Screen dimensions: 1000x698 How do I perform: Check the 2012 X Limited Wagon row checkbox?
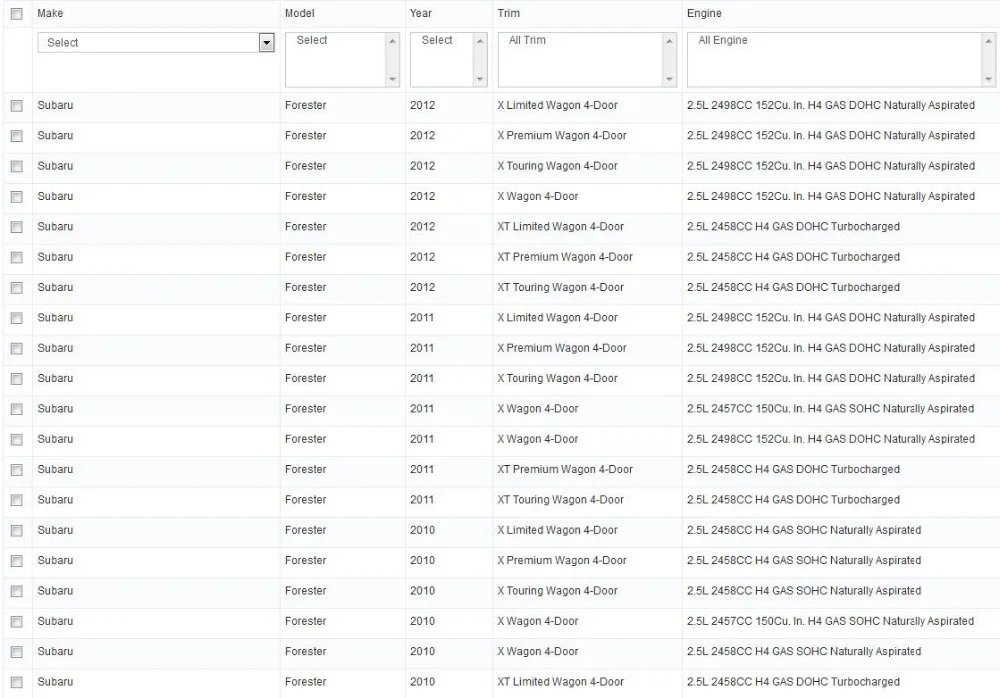coord(17,105)
